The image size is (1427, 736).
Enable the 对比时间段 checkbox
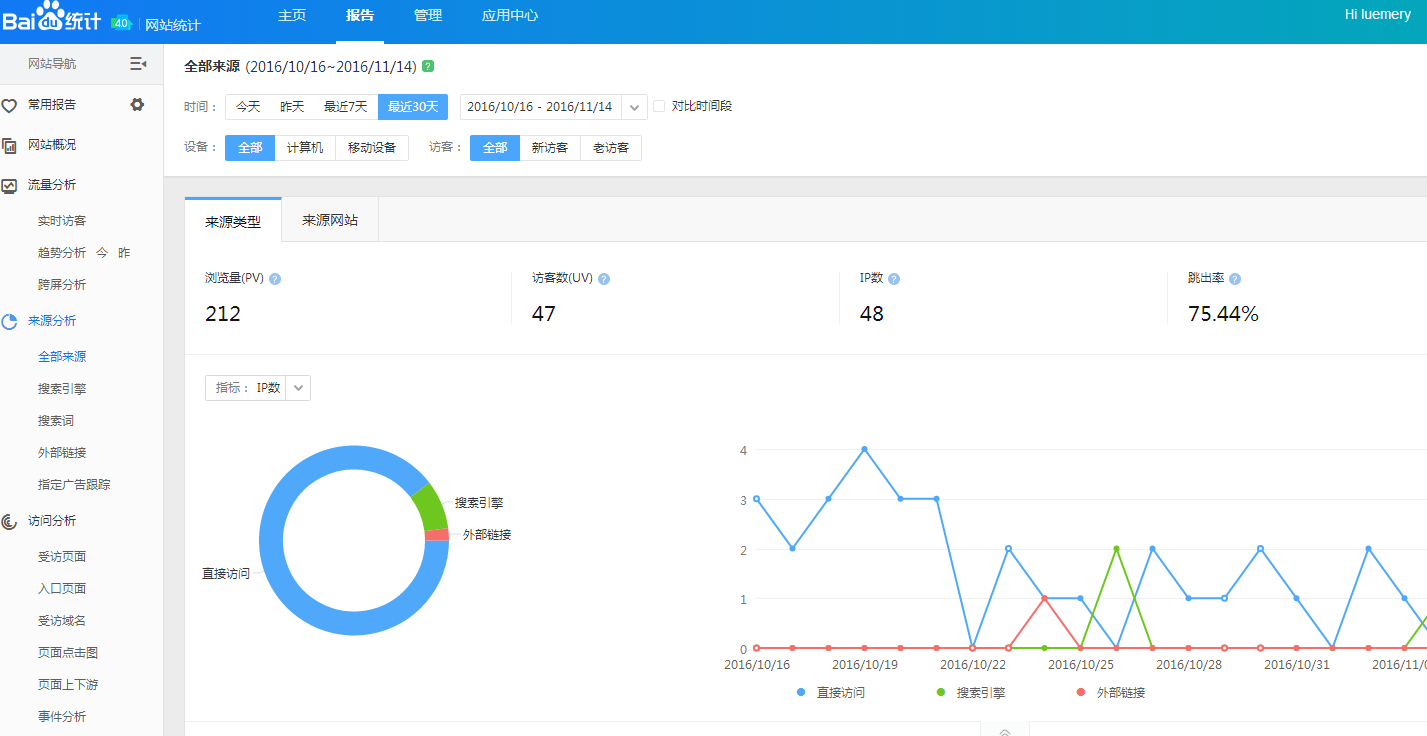[661, 105]
